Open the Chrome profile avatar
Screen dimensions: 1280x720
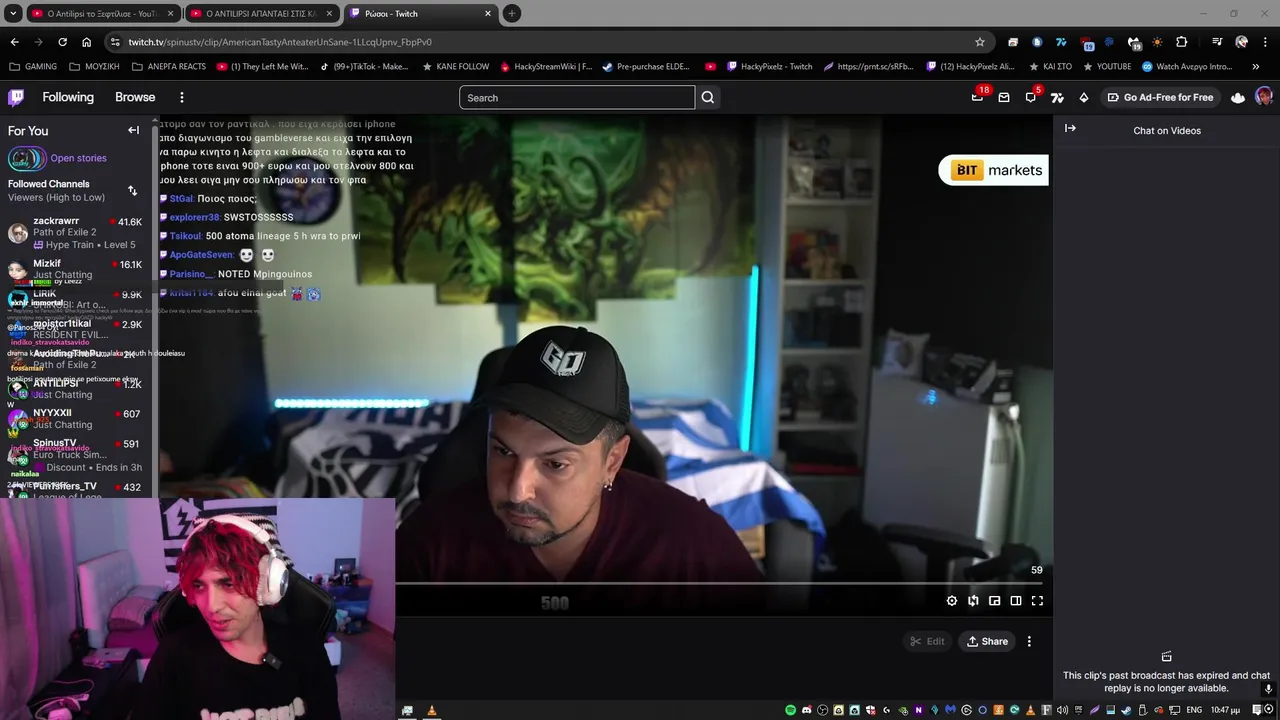1241,42
